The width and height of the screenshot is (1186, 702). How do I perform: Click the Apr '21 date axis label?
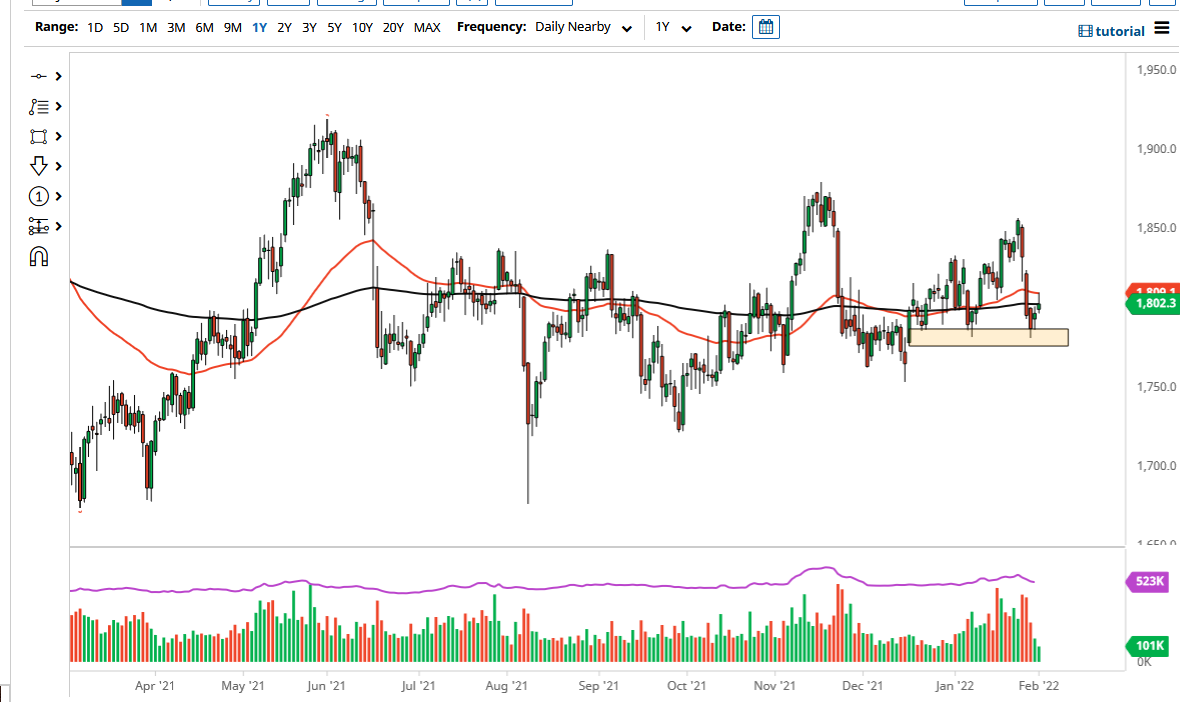(154, 685)
